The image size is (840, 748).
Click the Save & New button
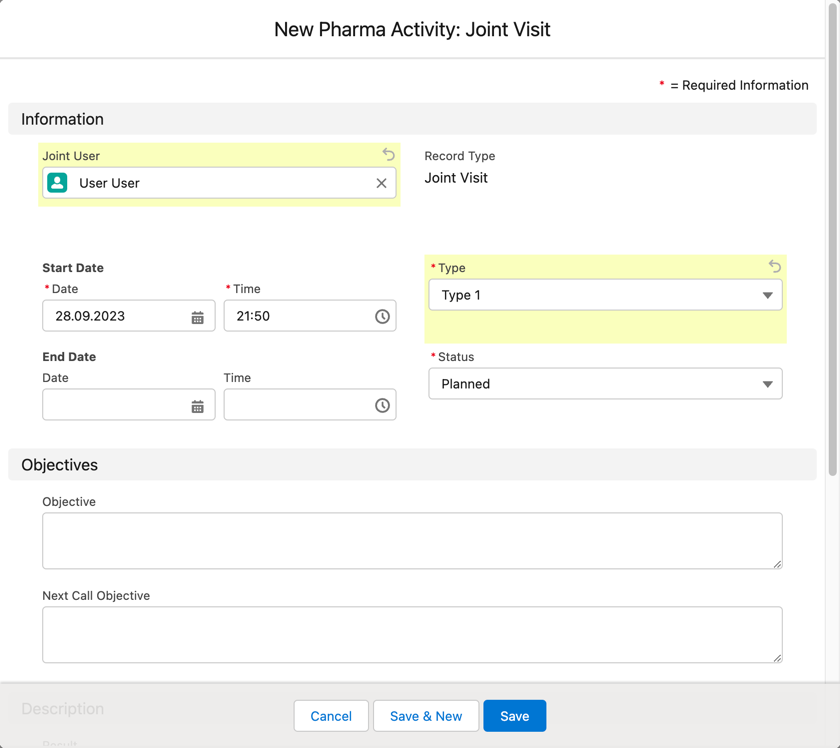click(x=426, y=716)
